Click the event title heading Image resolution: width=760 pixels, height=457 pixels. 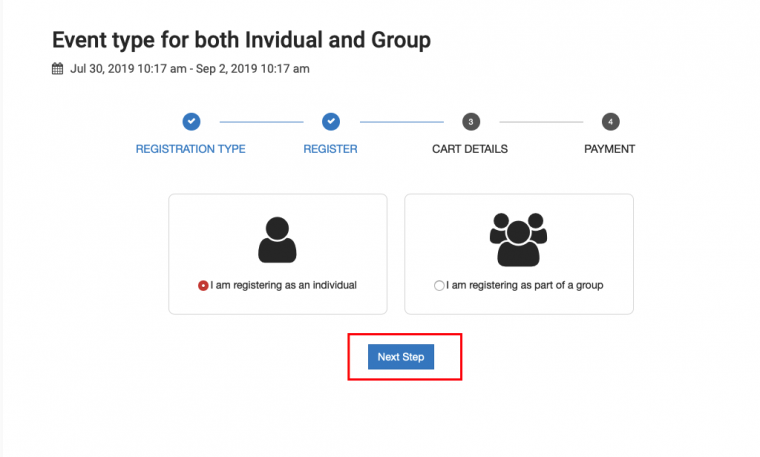point(241,41)
